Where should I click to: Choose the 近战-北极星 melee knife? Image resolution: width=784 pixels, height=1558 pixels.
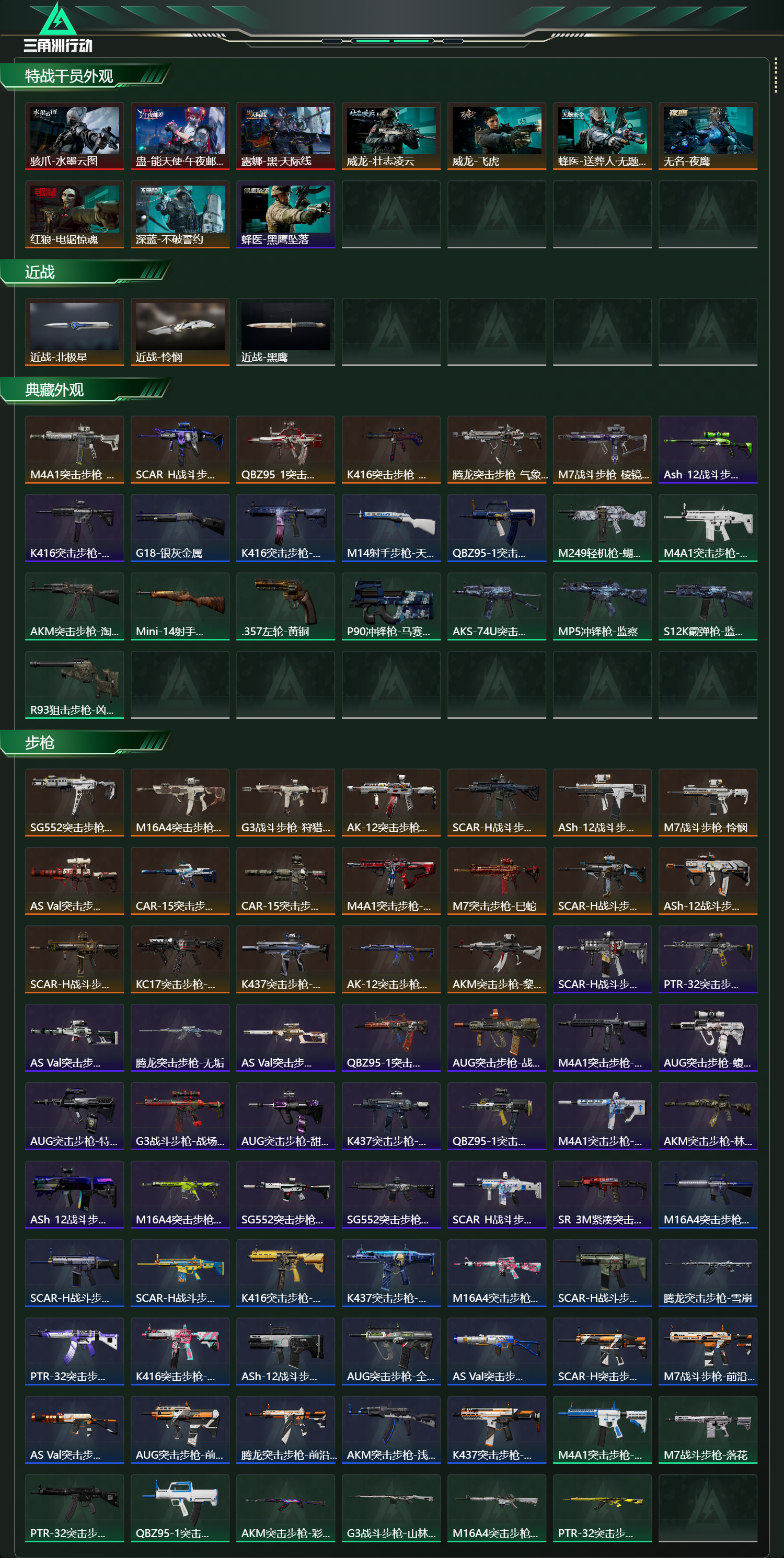[x=74, y=332]
